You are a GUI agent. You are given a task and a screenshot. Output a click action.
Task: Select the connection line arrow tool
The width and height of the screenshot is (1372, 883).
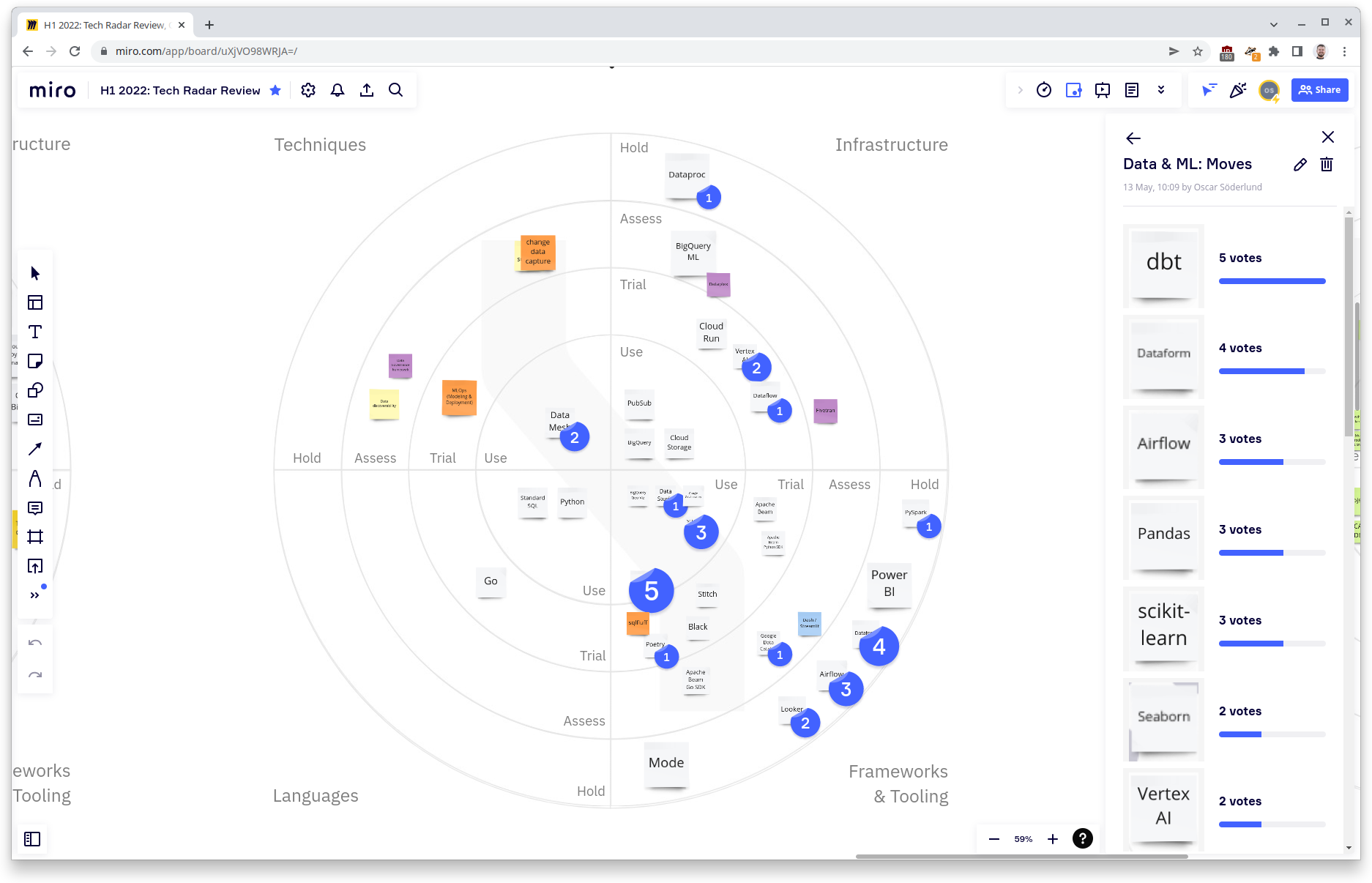tap(35, 449)
